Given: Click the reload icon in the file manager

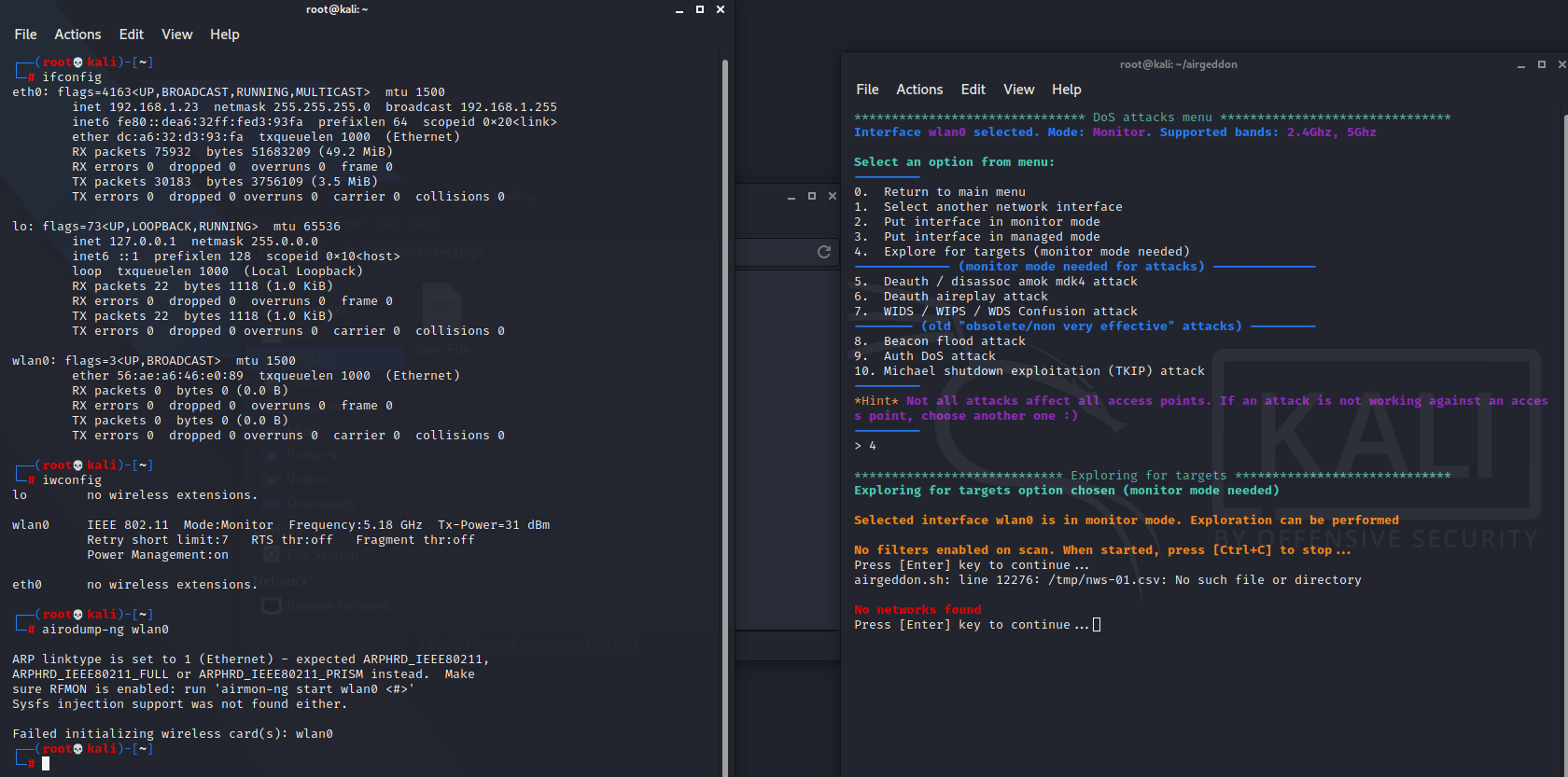Looking at the screenshot, I should (824, 252).
